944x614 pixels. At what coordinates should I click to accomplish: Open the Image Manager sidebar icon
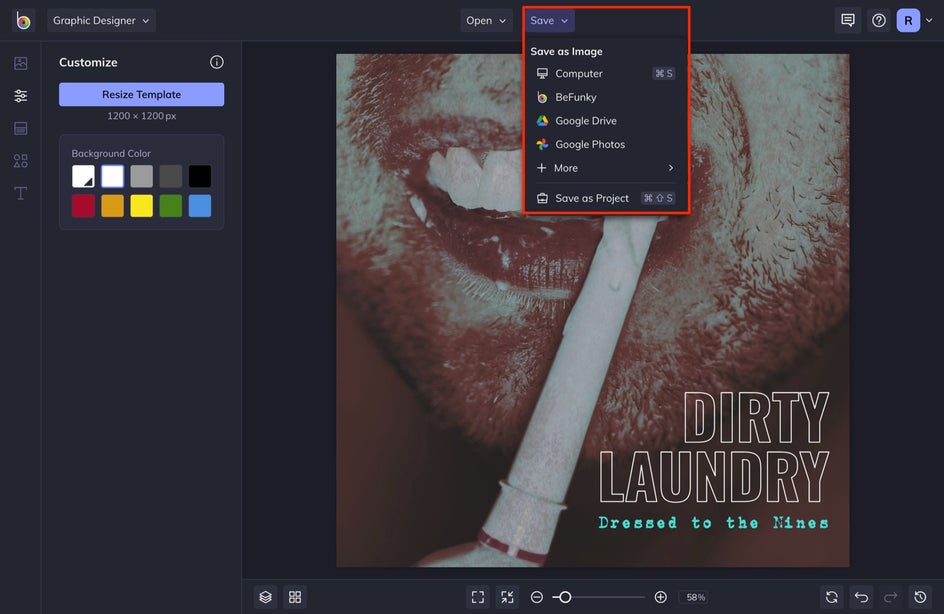(x=20, y=63)
